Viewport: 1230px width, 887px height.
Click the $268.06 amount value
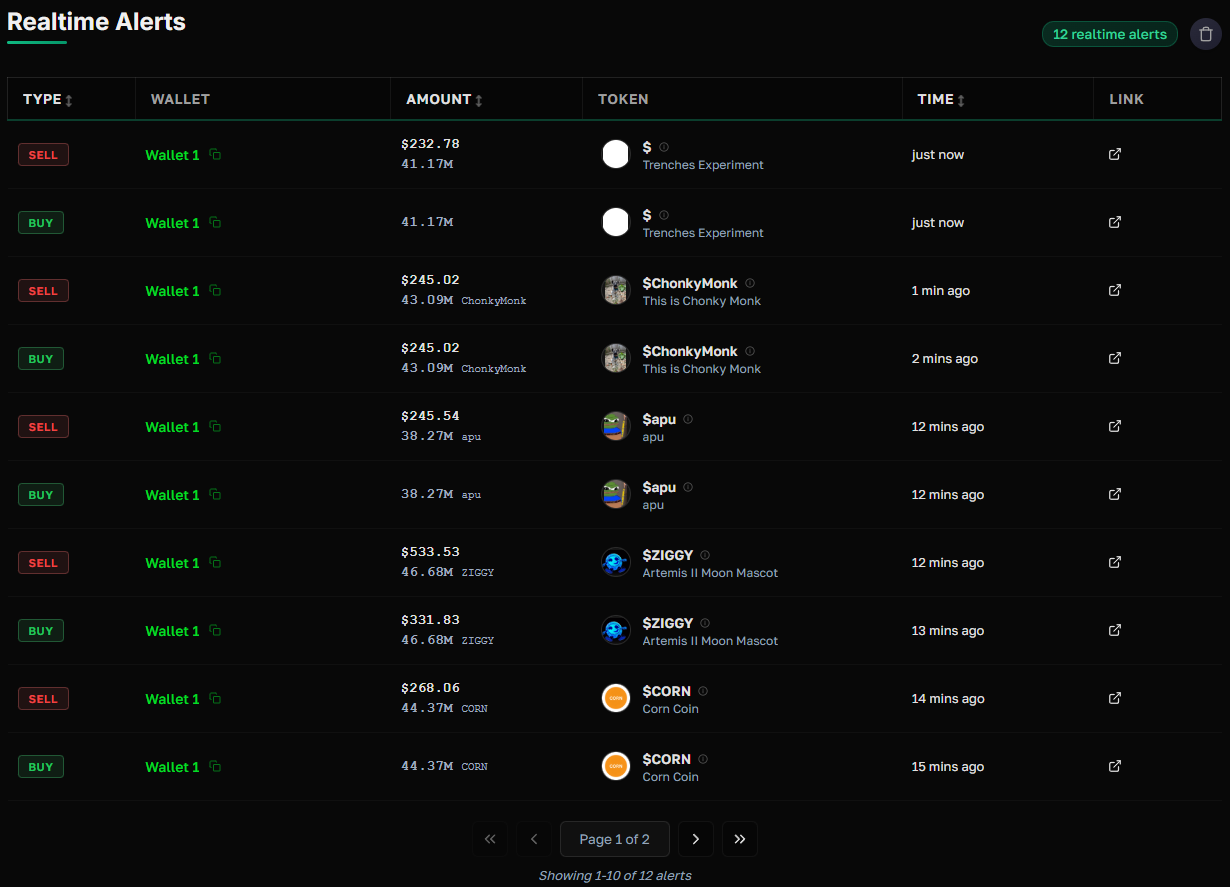430,688
